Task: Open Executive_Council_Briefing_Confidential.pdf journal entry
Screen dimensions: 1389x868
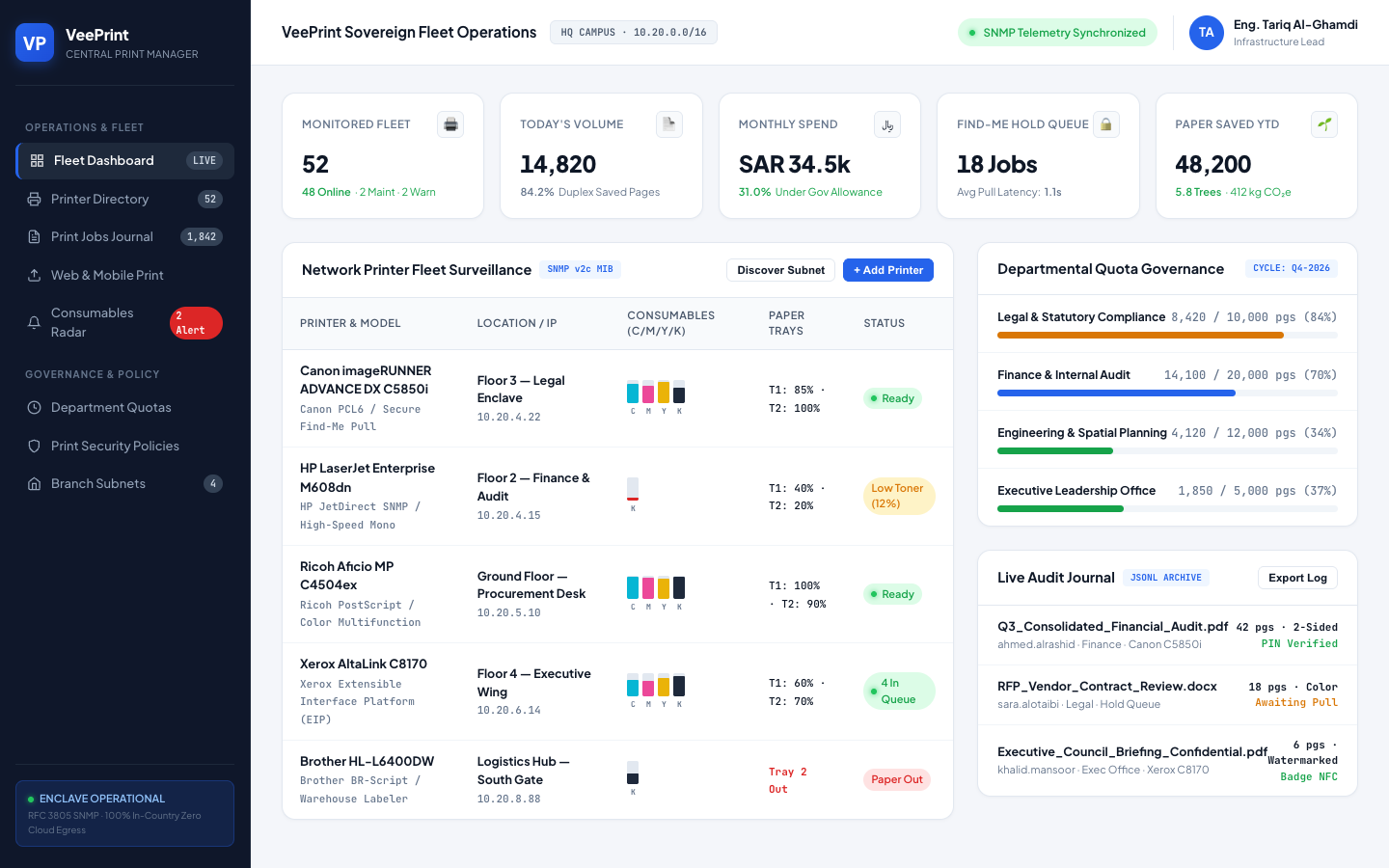Action: tap(1167, 760)
